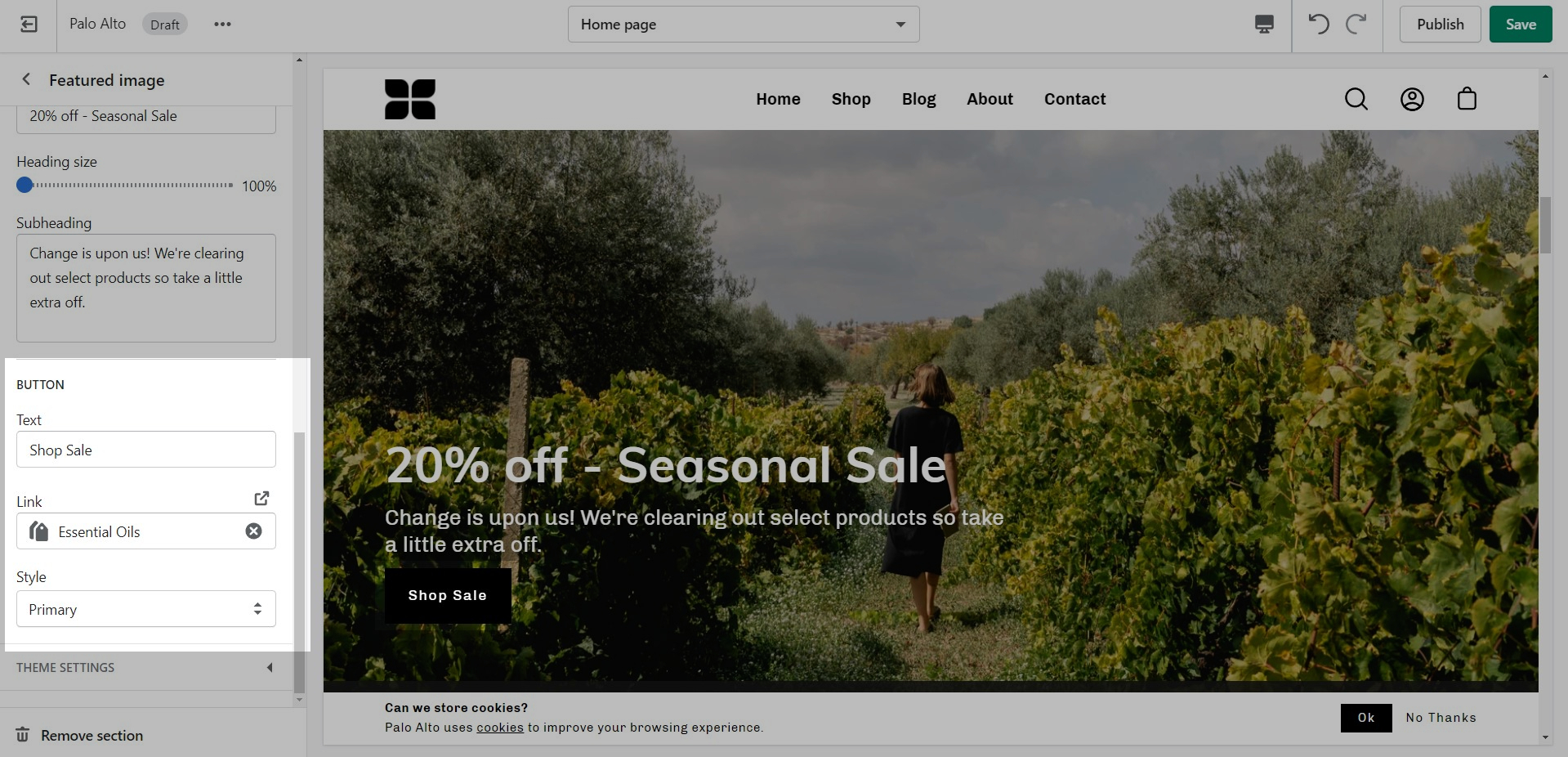1568x757 pixels.
Task: Click the exit editor icon
Action: pyautogui.click(x=29, y=25)
